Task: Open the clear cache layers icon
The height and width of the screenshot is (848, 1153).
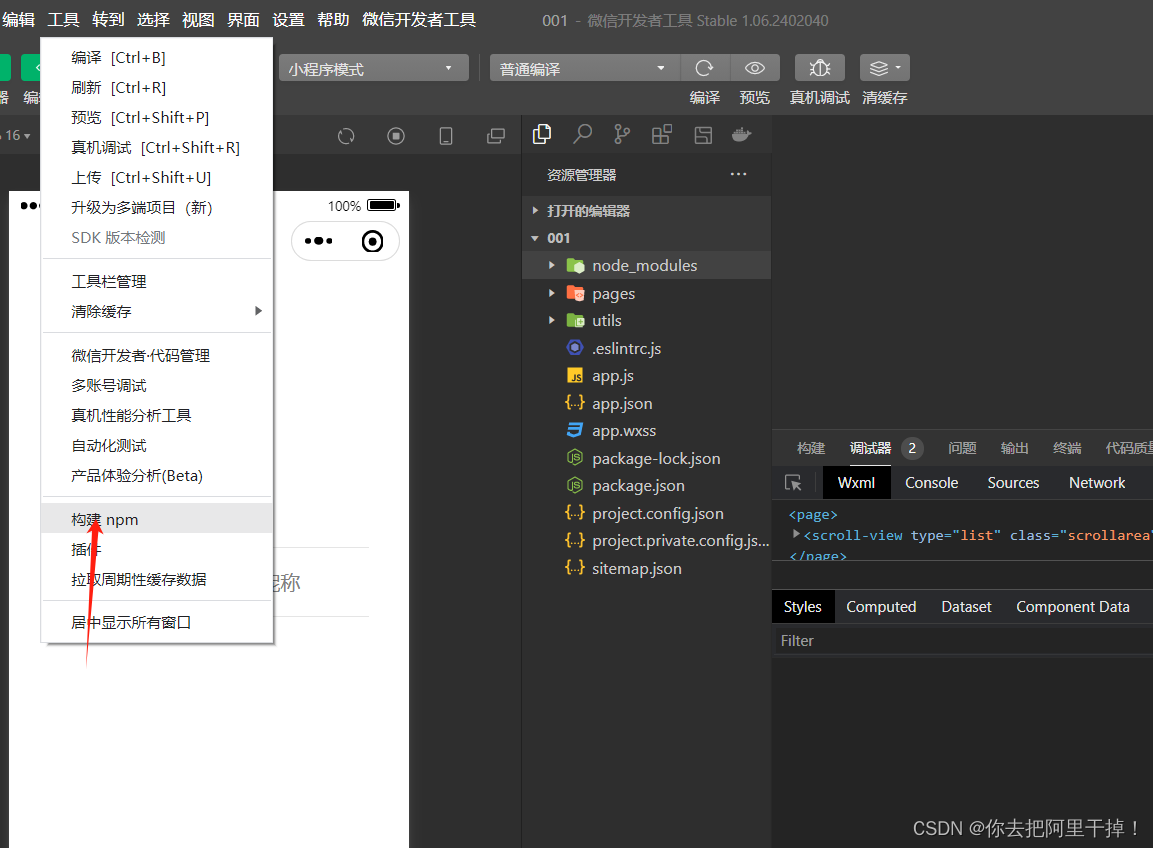Action: pos(885,68)
